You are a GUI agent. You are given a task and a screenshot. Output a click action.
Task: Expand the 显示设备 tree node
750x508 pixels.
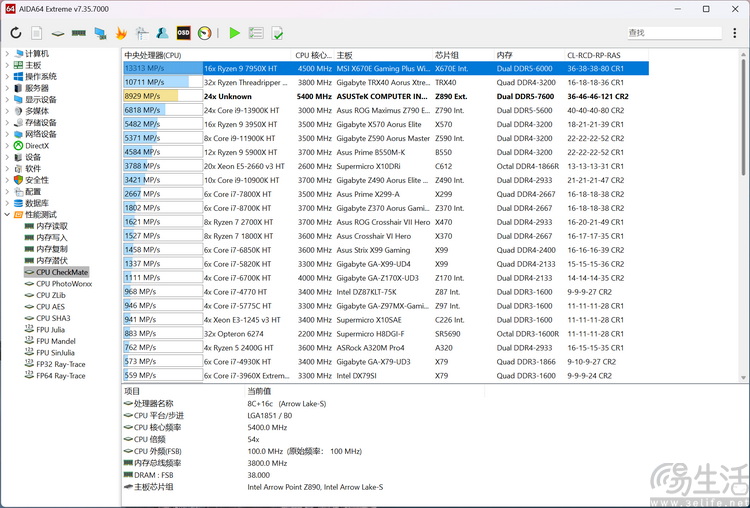click(7, 99)
